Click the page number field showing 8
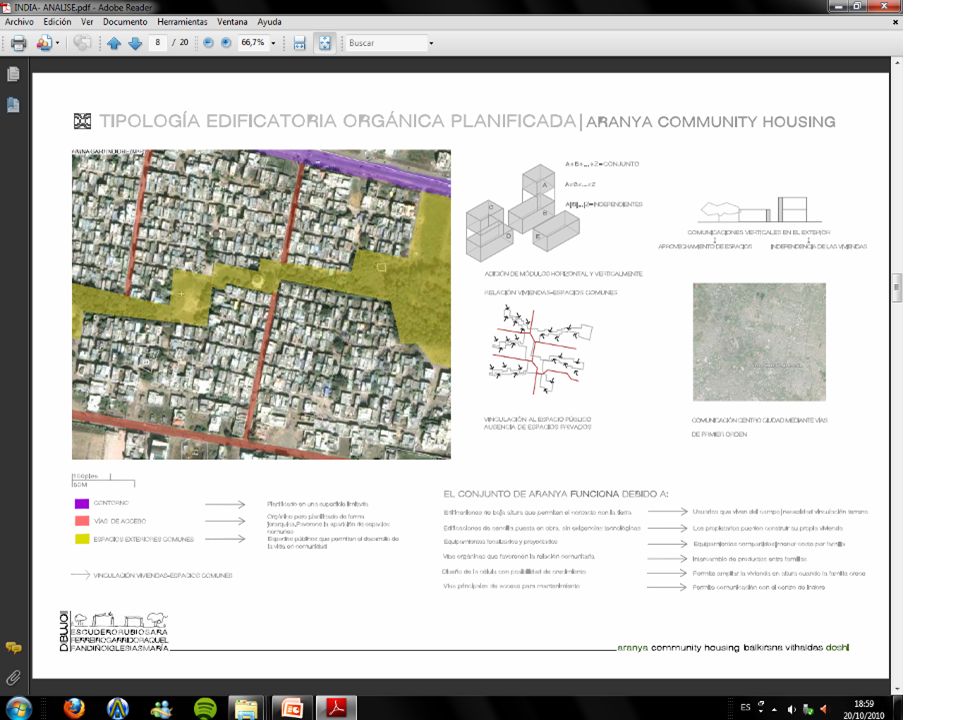960x720 pixels. (x=157, y=42)
